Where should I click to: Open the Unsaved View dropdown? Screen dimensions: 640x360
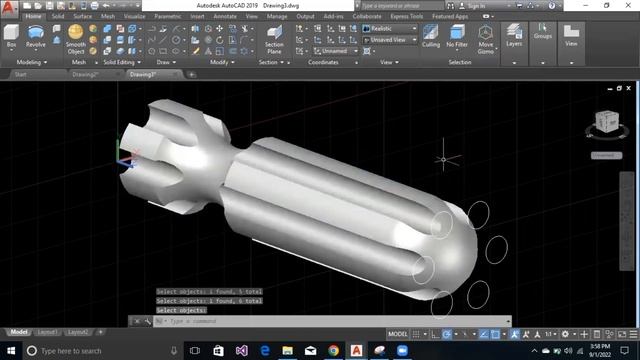click(390, 40)
